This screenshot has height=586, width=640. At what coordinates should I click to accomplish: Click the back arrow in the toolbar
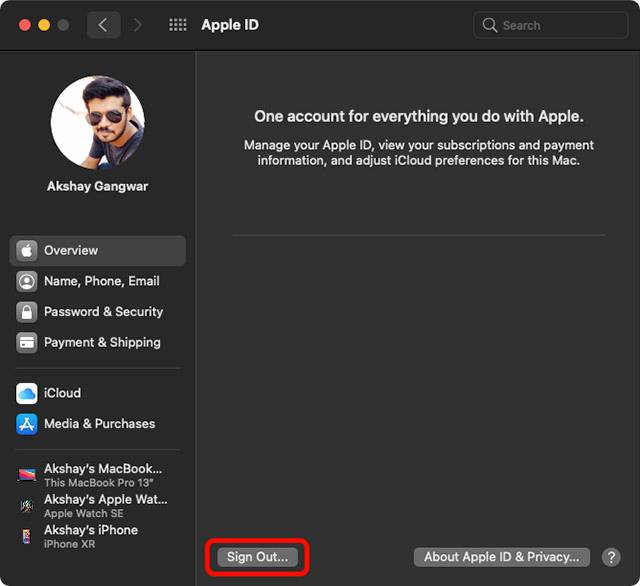click(104, 25)
